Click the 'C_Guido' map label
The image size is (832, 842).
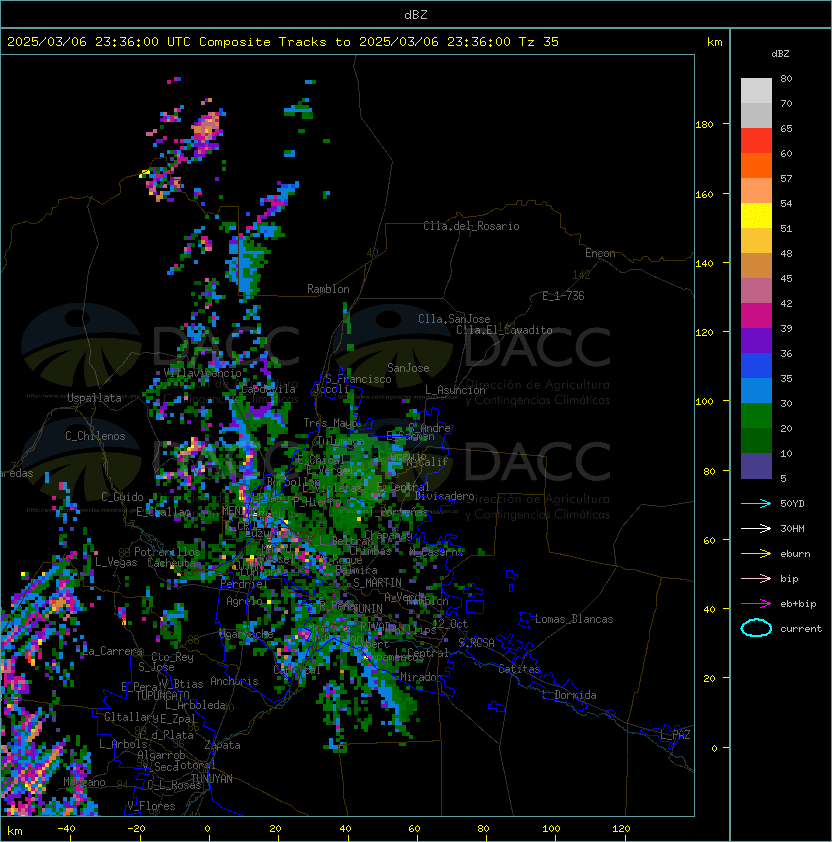click(x=122, y=497)
